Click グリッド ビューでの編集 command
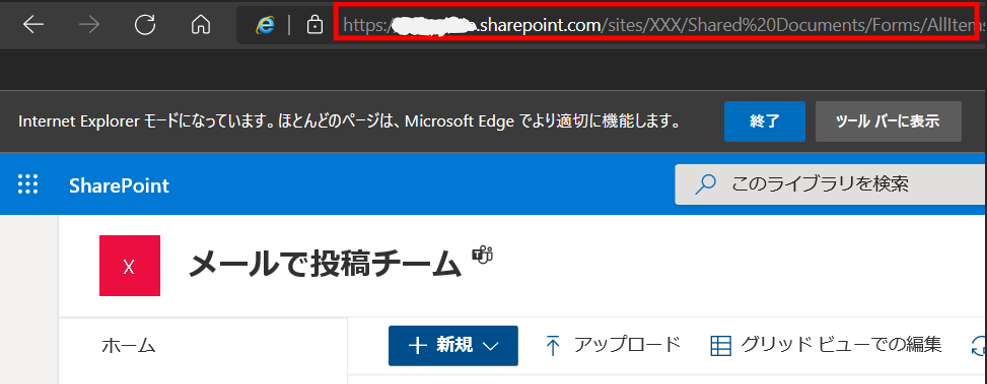 pyautogui.click(x=826, y=345)
